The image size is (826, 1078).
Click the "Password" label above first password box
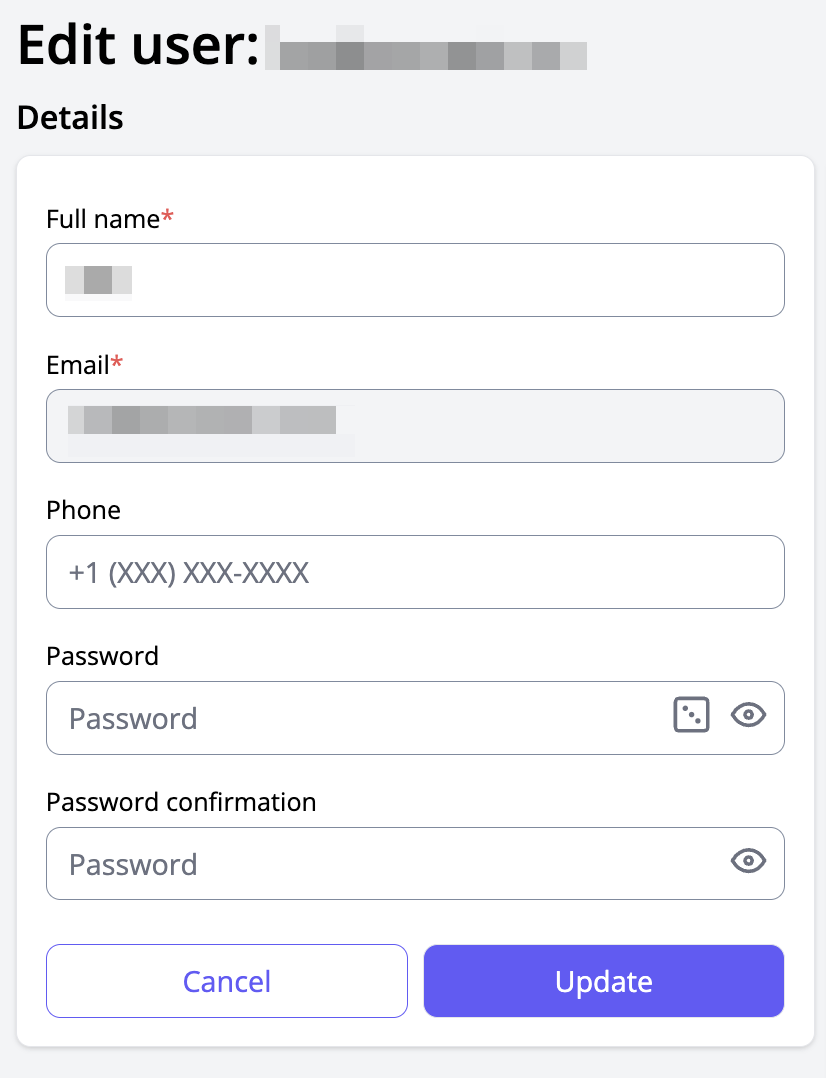(102, 657)
